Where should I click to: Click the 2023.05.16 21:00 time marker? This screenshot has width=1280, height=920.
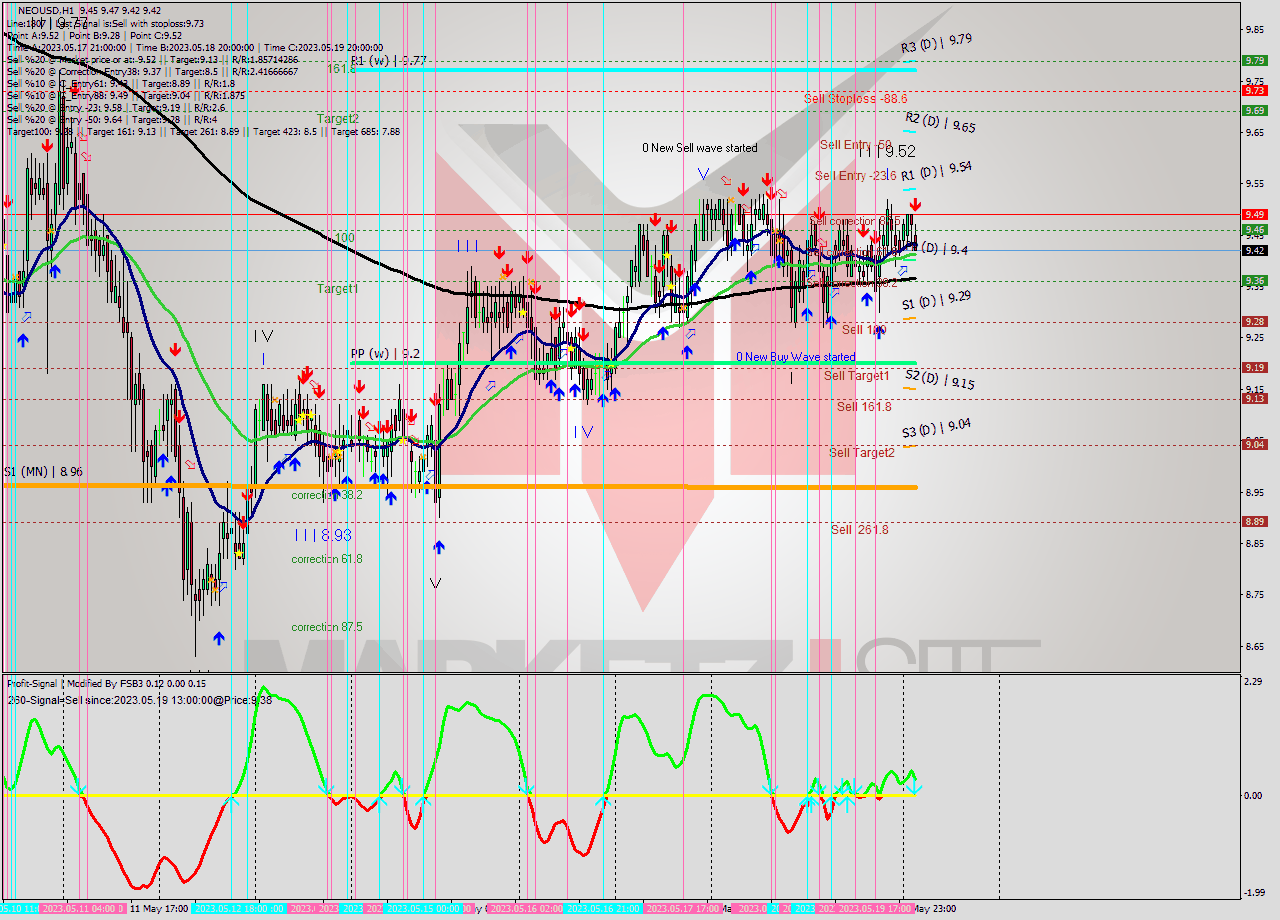(604, 909)
